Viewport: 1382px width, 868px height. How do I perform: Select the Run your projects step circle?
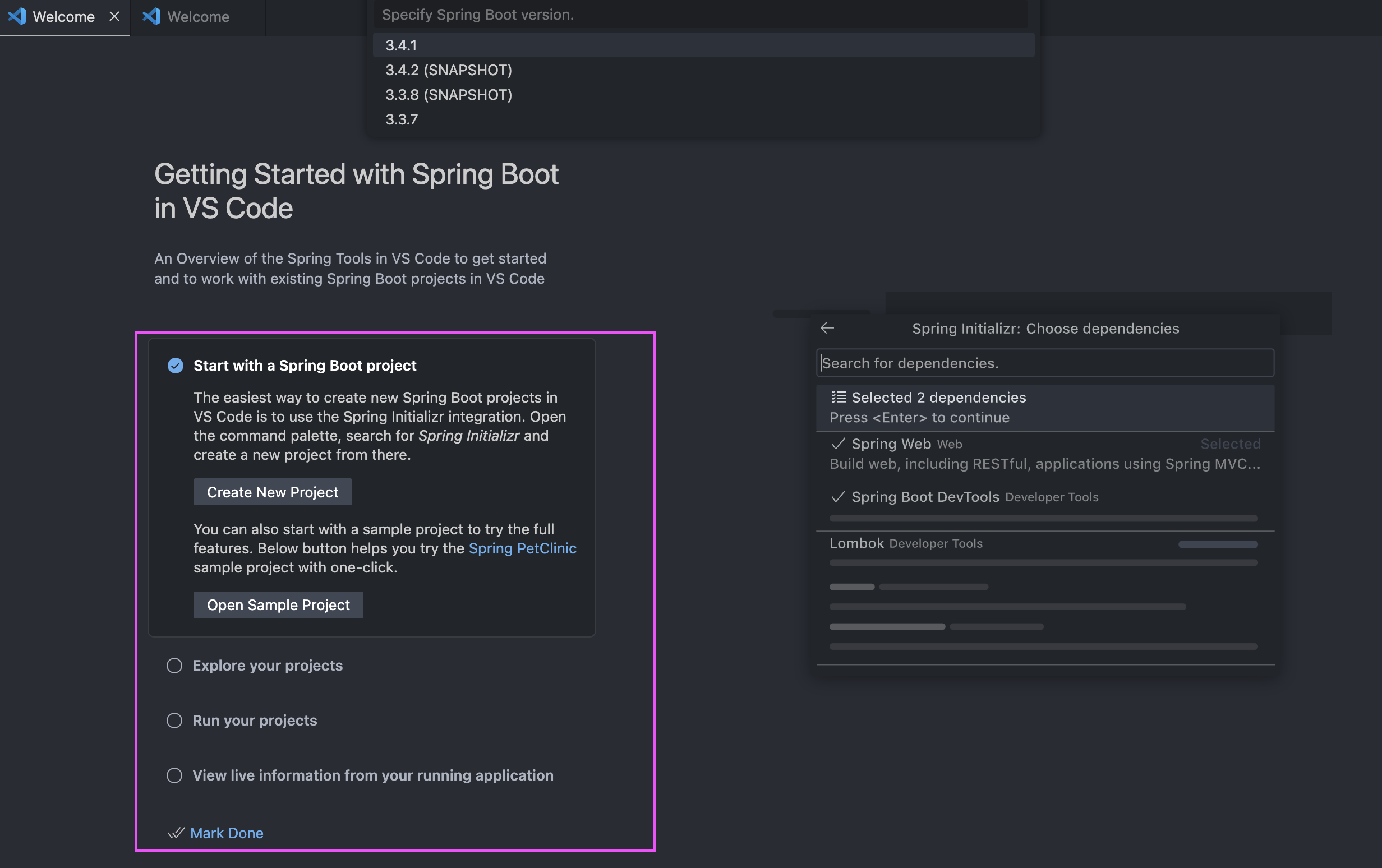coord(174,721)
